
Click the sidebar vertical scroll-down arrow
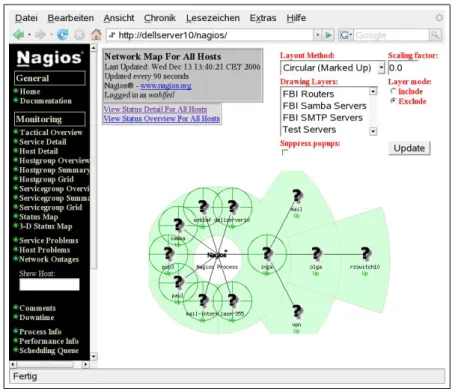coord(94,356)
